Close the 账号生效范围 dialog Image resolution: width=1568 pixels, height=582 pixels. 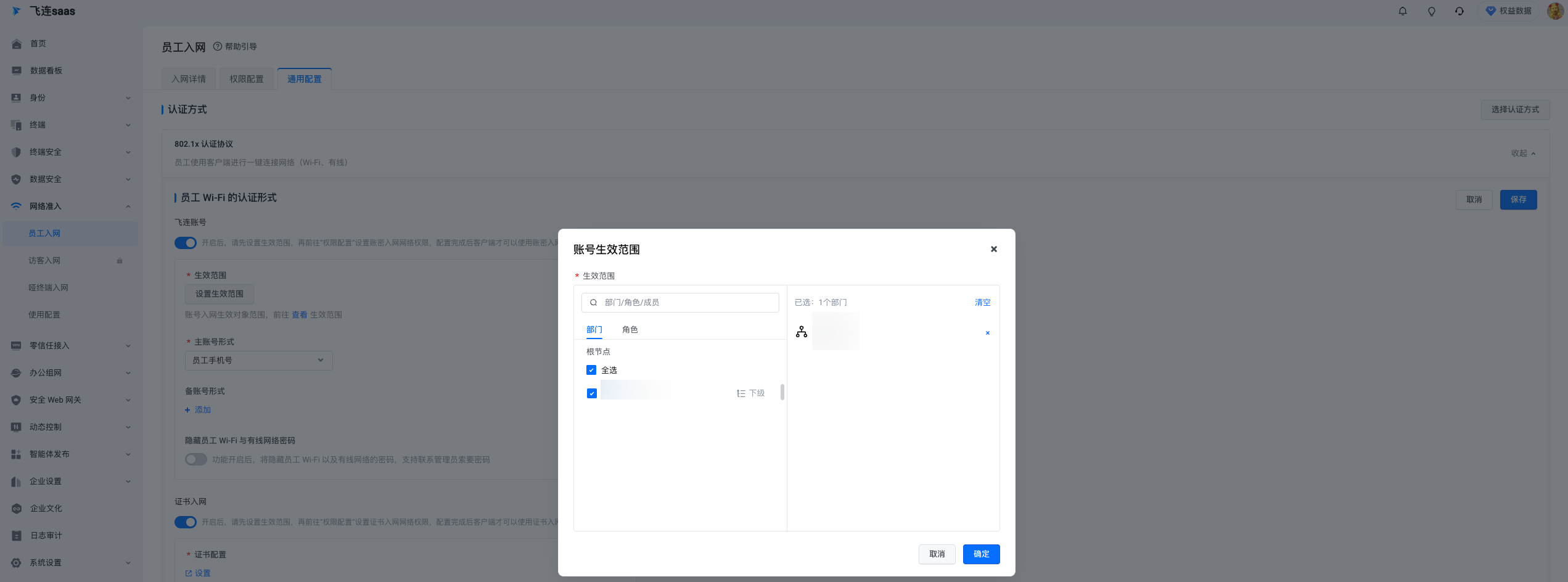coord(994,249)
